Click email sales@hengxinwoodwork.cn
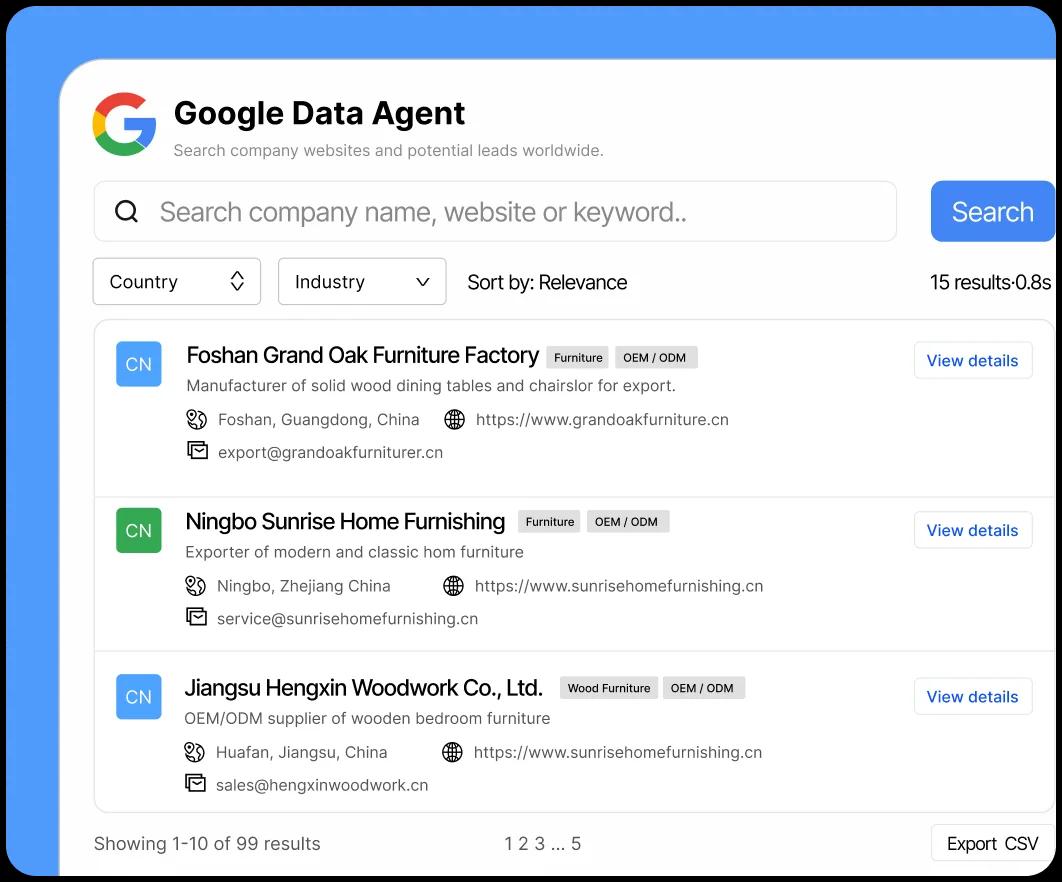Screen dimensions: 1062x882 [x=322, y=785]
